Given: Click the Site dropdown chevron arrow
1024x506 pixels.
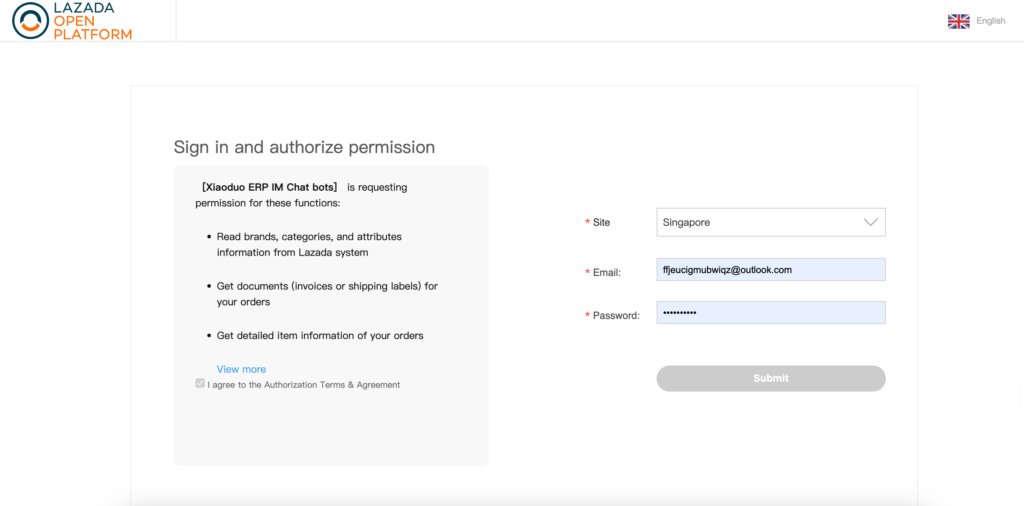Looking at the screenshot, I should point(870,222).
